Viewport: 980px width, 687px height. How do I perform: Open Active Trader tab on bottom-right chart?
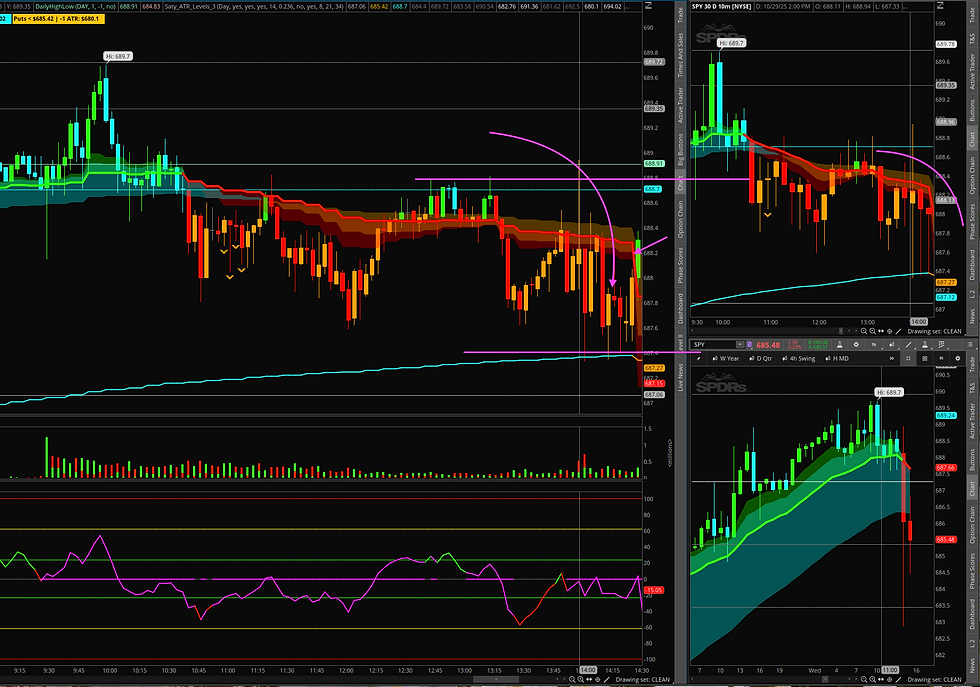point(972,421)
